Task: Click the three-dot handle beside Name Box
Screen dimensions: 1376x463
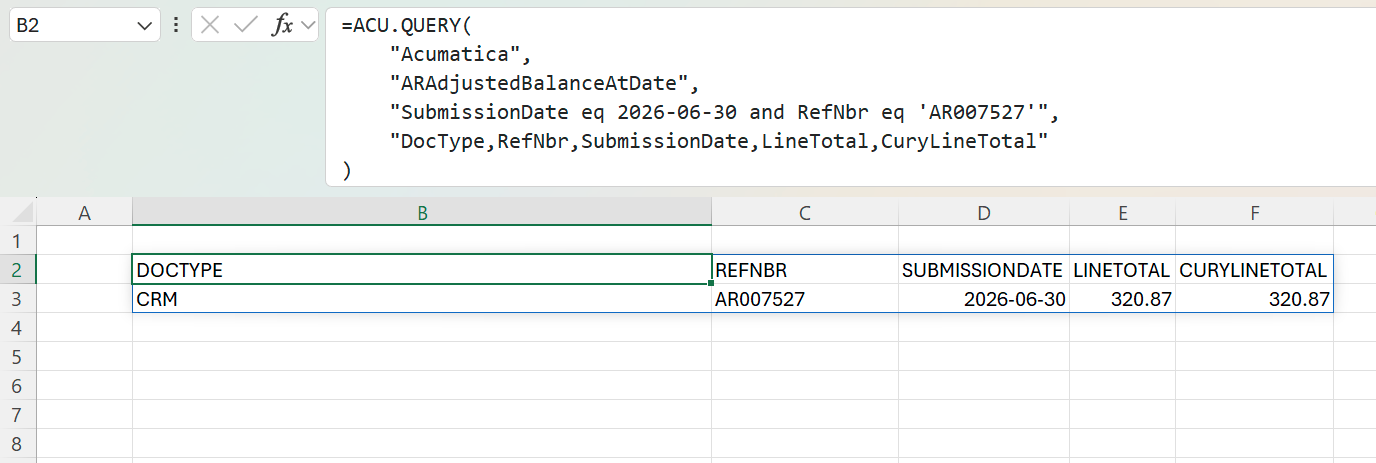Action: pos(176,26)
